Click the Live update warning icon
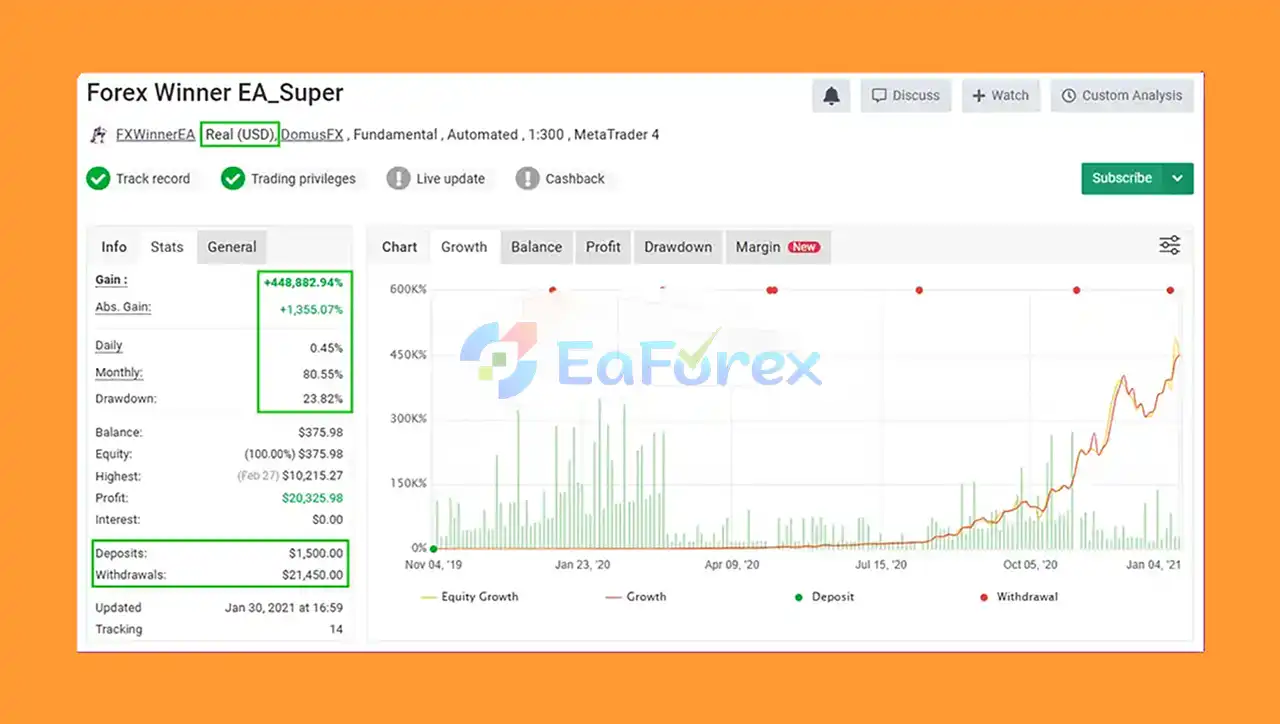The width and height of the screenshot is (1280, 724). click(x=398, y=179)
